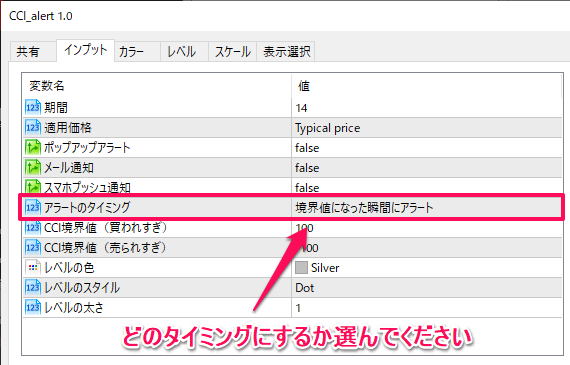Open the Typical price value dropdown

[x=426, y=128]
